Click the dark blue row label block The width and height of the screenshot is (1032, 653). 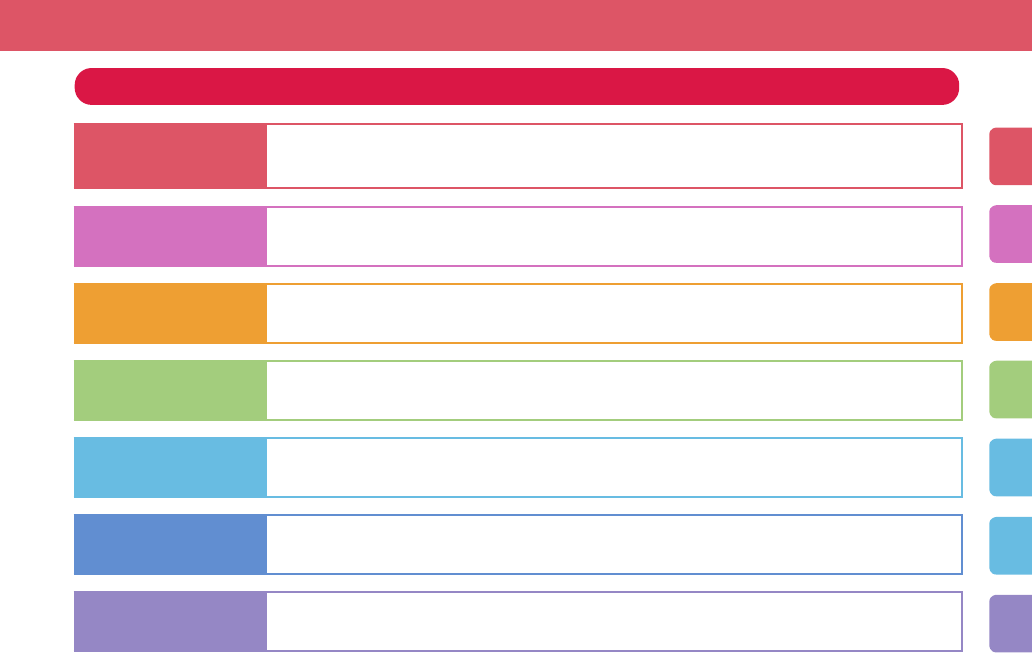(x=170, y=544)
